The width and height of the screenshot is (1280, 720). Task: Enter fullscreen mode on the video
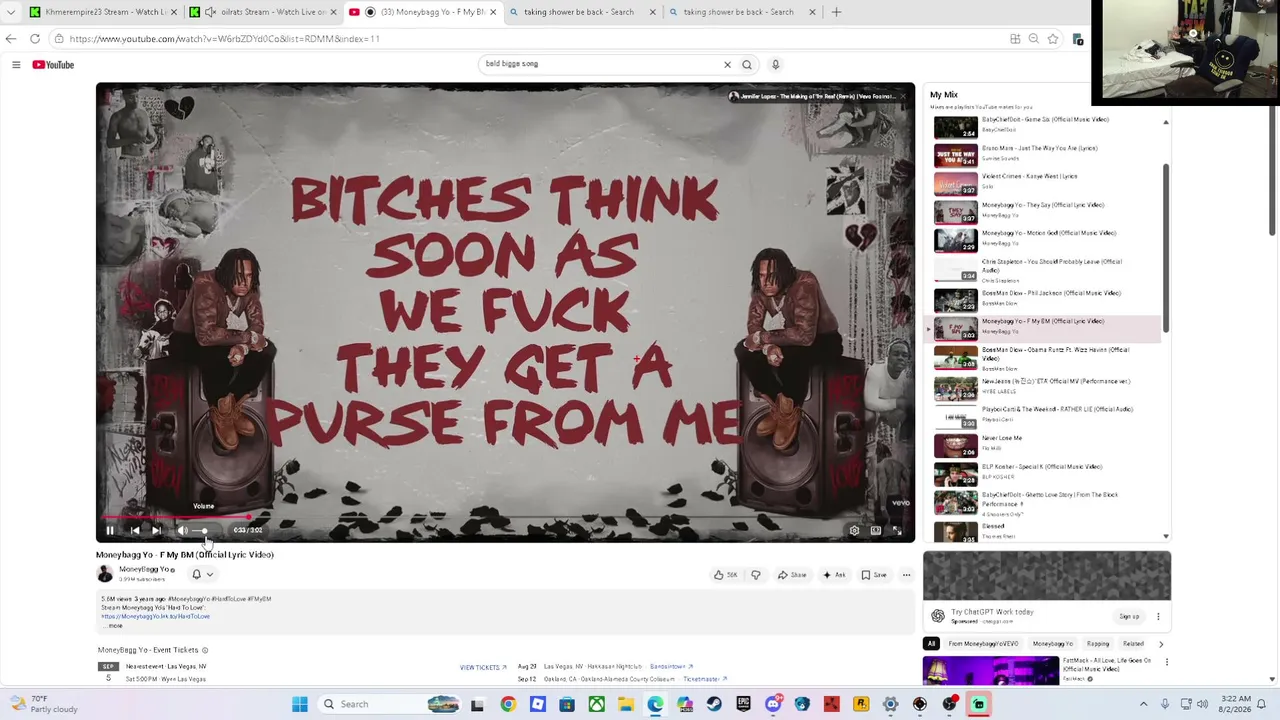(x=897, y=530)
